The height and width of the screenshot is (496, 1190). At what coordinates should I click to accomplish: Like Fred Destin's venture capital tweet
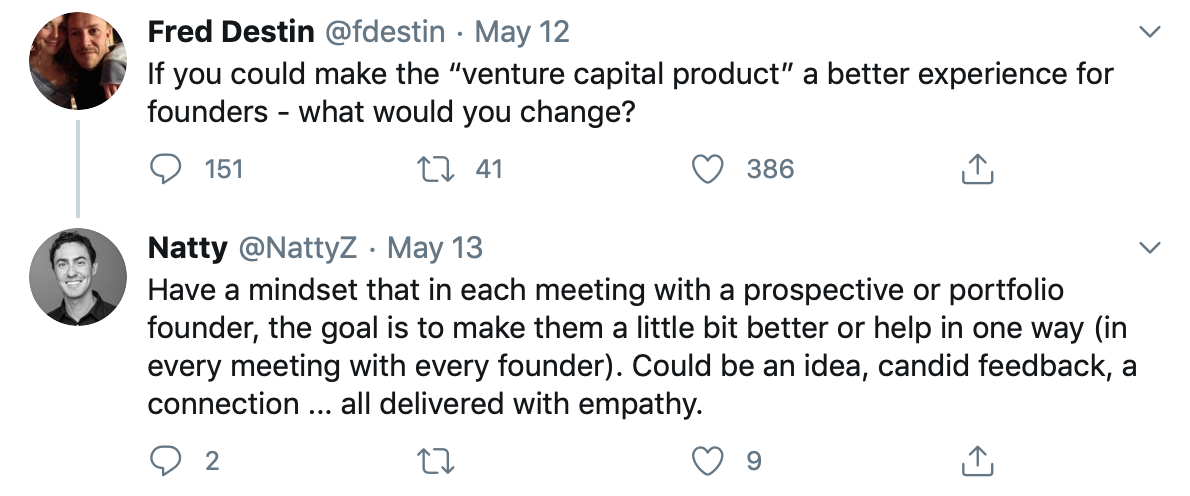[709, 170]
